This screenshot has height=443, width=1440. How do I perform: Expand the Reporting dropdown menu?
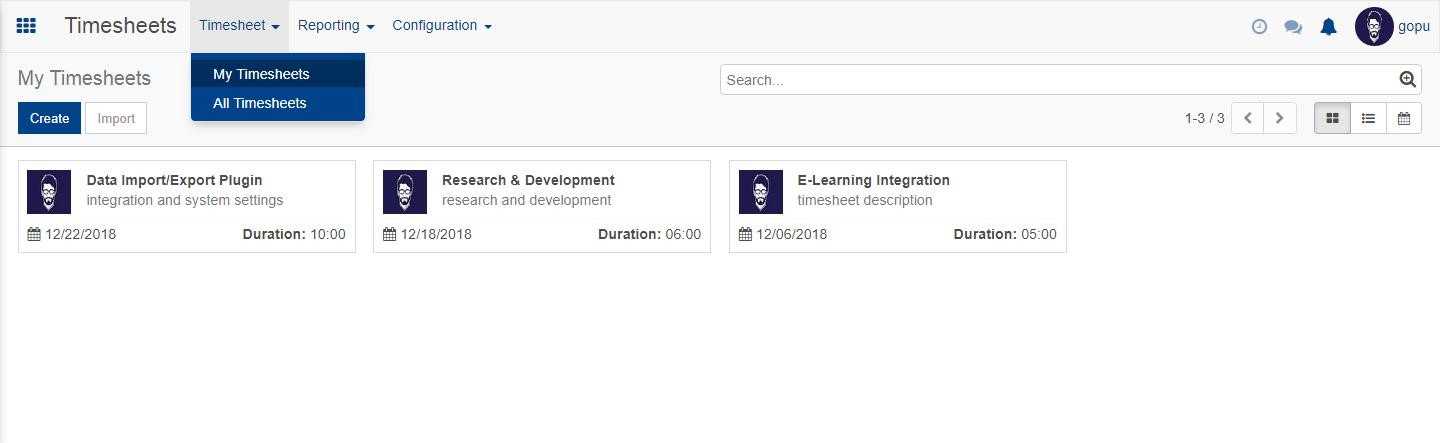pos(336,26)
